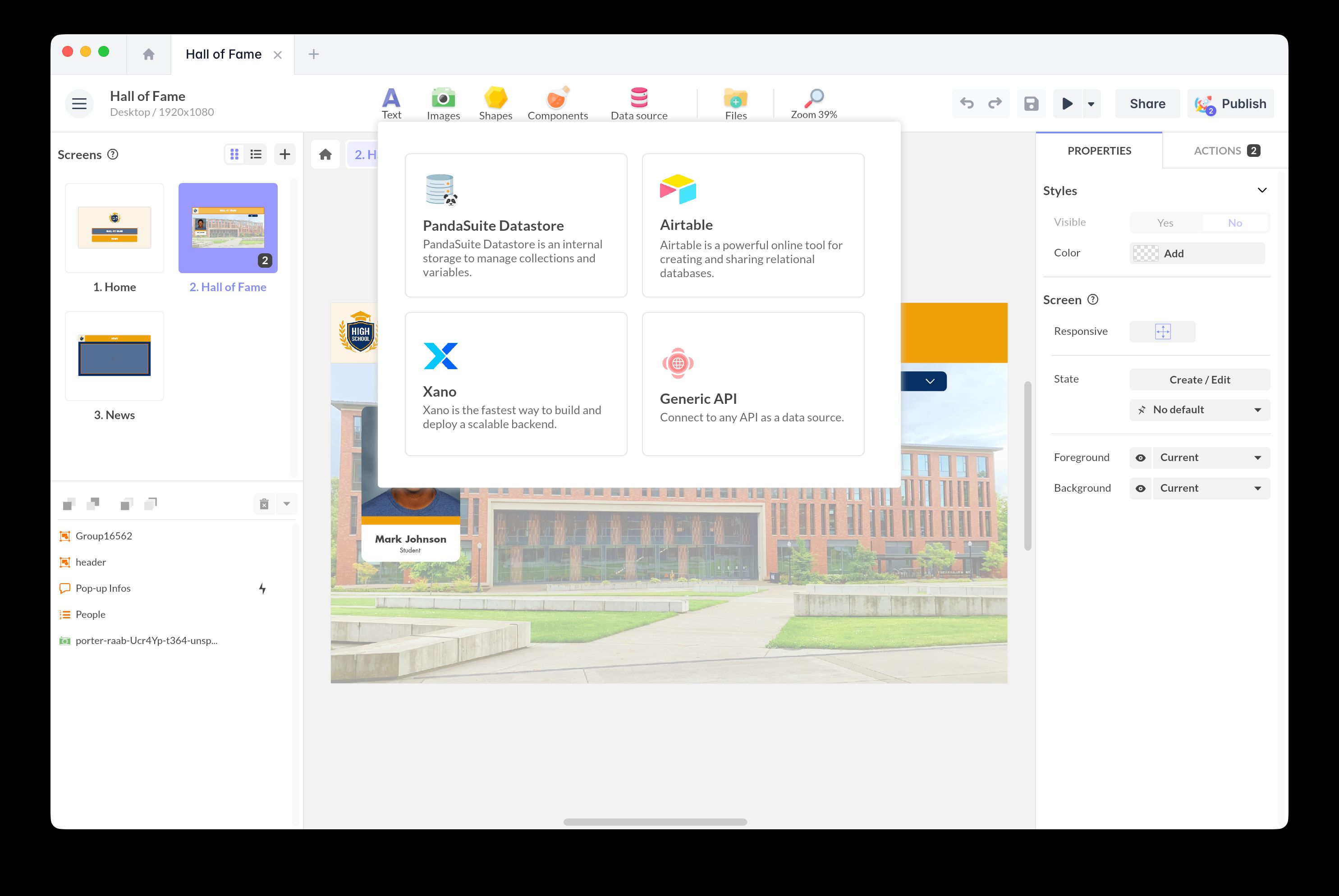
Task: Collapse the Styles section chevron
Action: coord(1262,190)
